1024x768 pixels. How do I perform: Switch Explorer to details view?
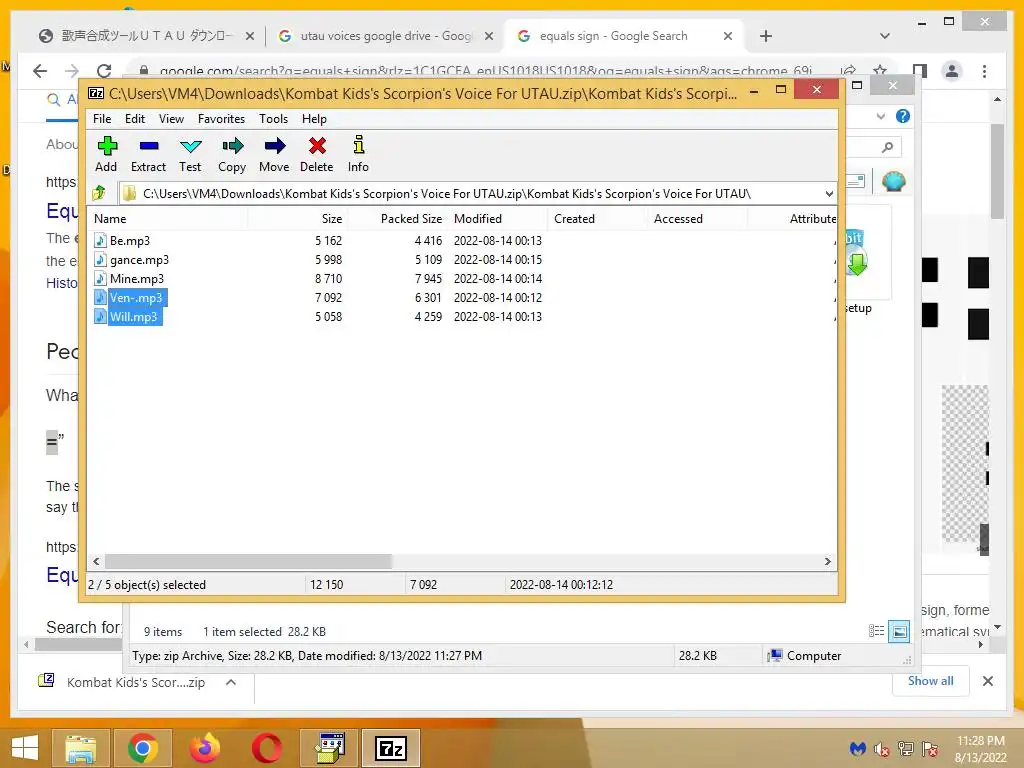click(x=876, y=631)
